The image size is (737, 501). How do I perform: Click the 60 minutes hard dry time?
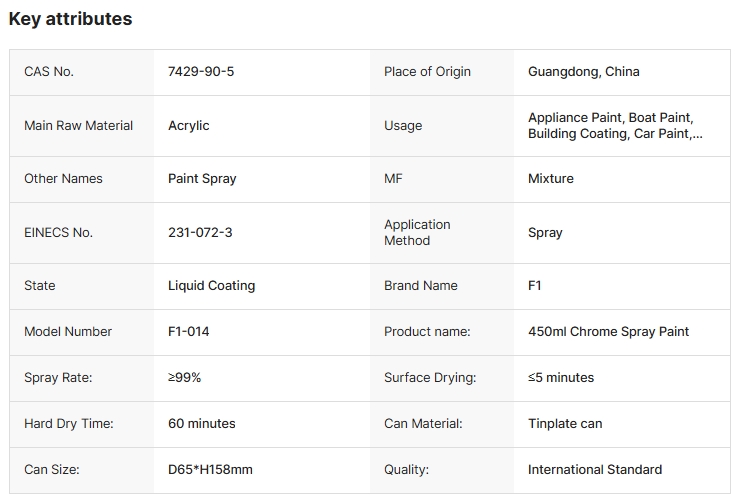click(x=202, y=424)
